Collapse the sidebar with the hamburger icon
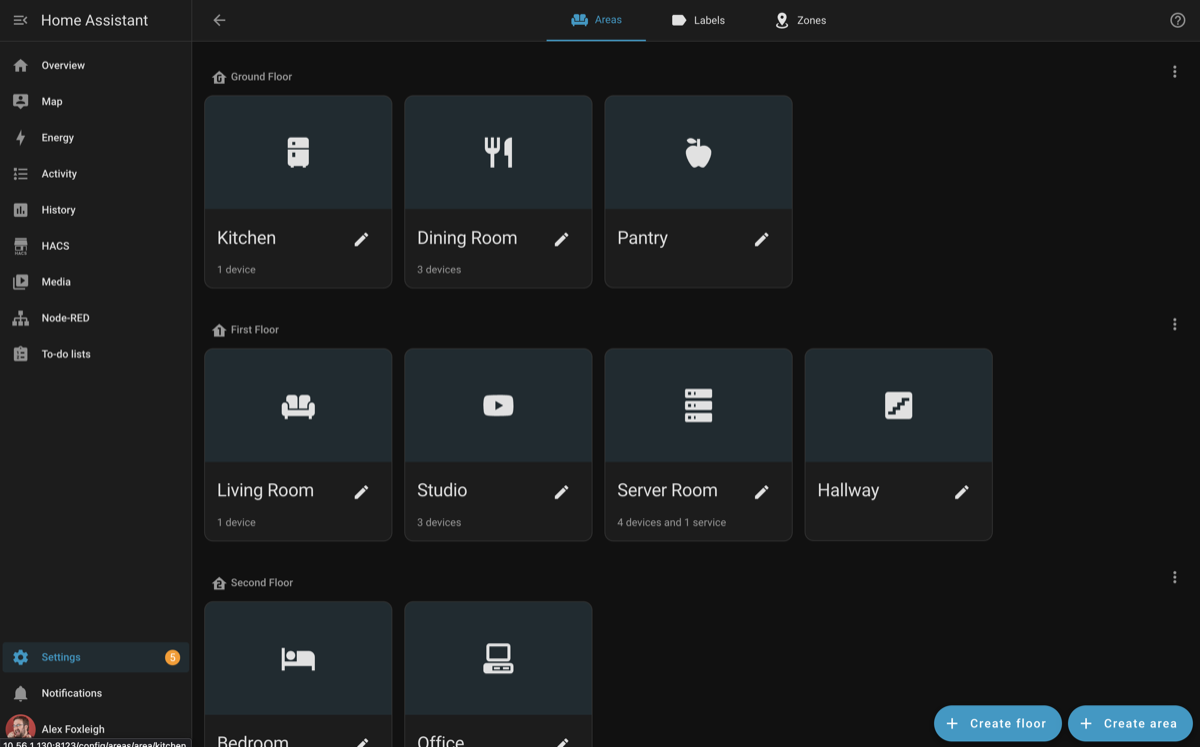Viewport: 1200px width, 747px height. coord(20,20)
